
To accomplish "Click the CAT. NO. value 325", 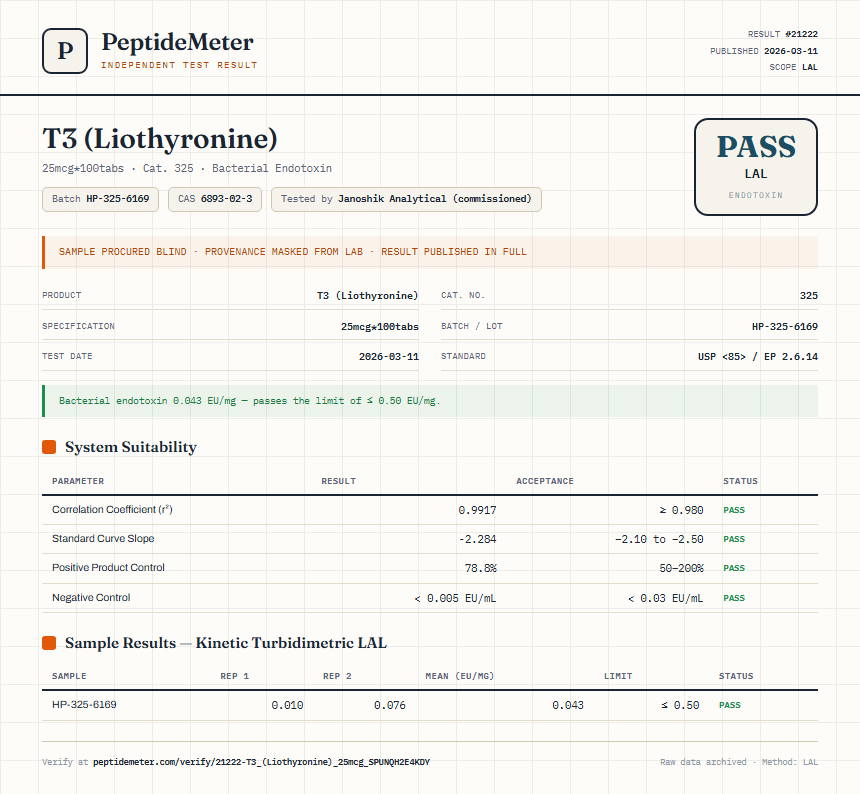I will [x=808, y=296].
